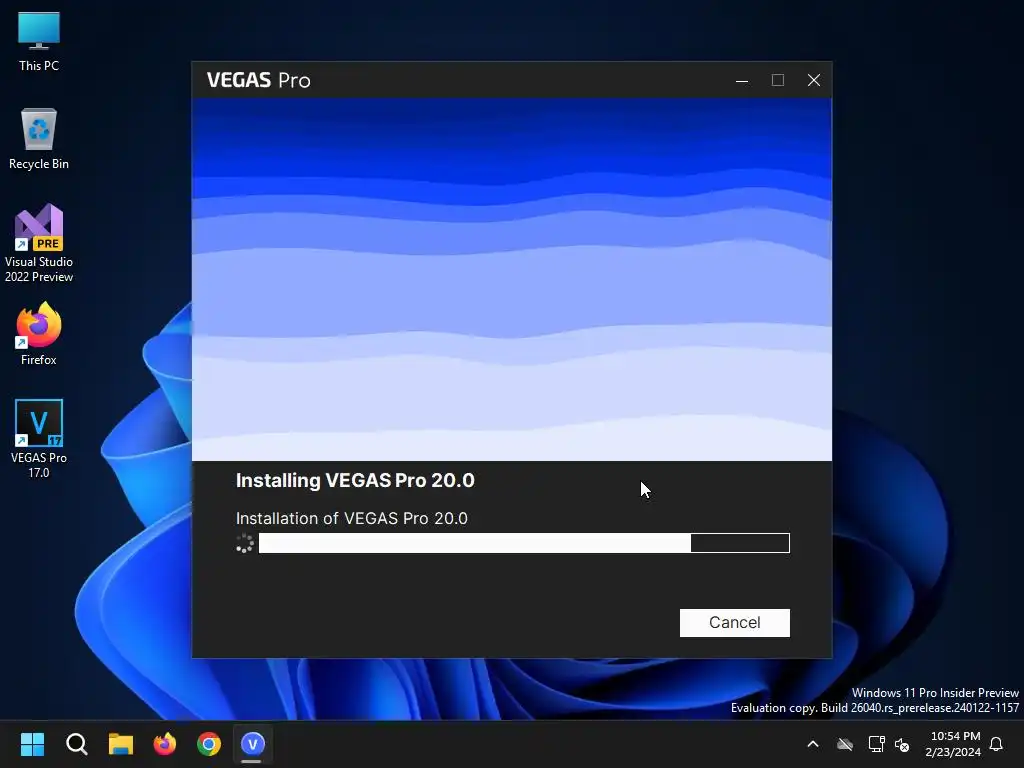Click 'Installing VEGAS Pro 20.0' heading
1024x768 pixels.
[x=355, y=480]
